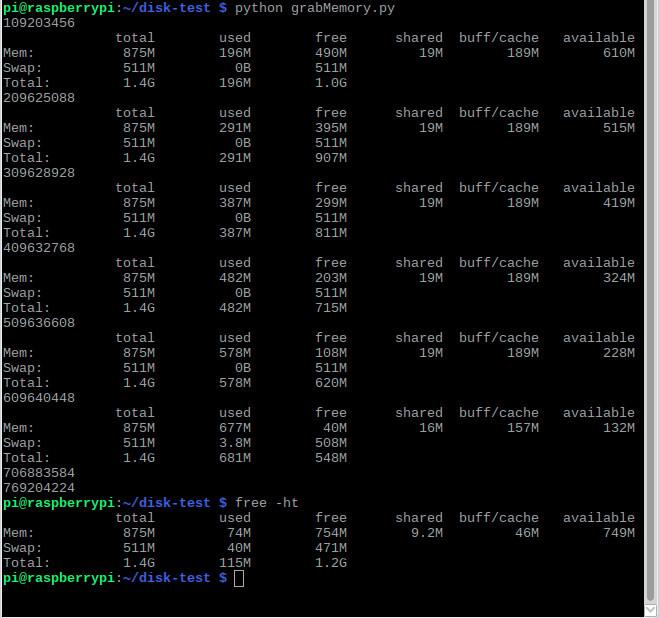
Task: Select the 109203456 output line
Action: 39,23
